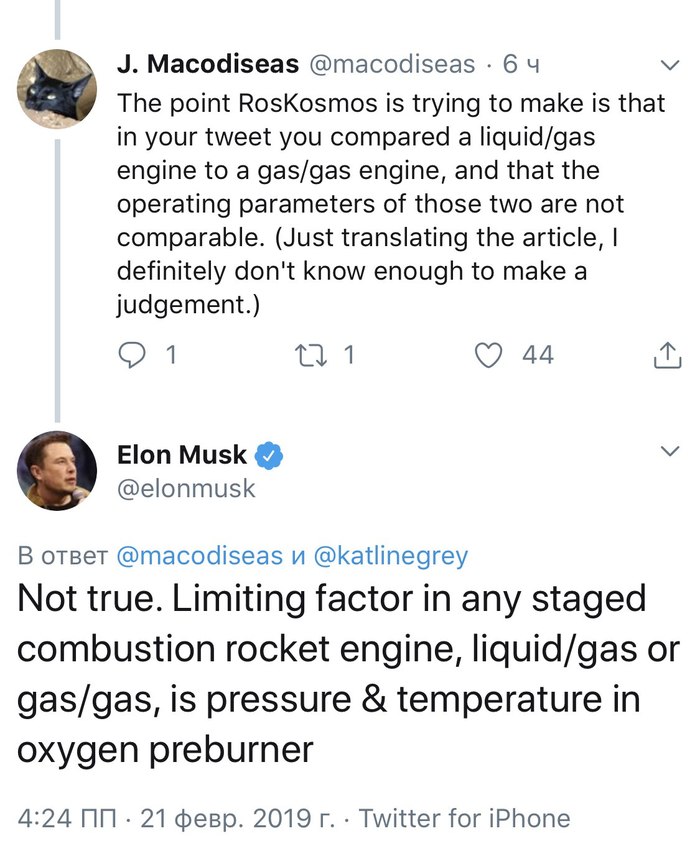Screen dimensions: 700x854
Task: Click the "6 ч" tweet timestamp
Action: [521, 65]
